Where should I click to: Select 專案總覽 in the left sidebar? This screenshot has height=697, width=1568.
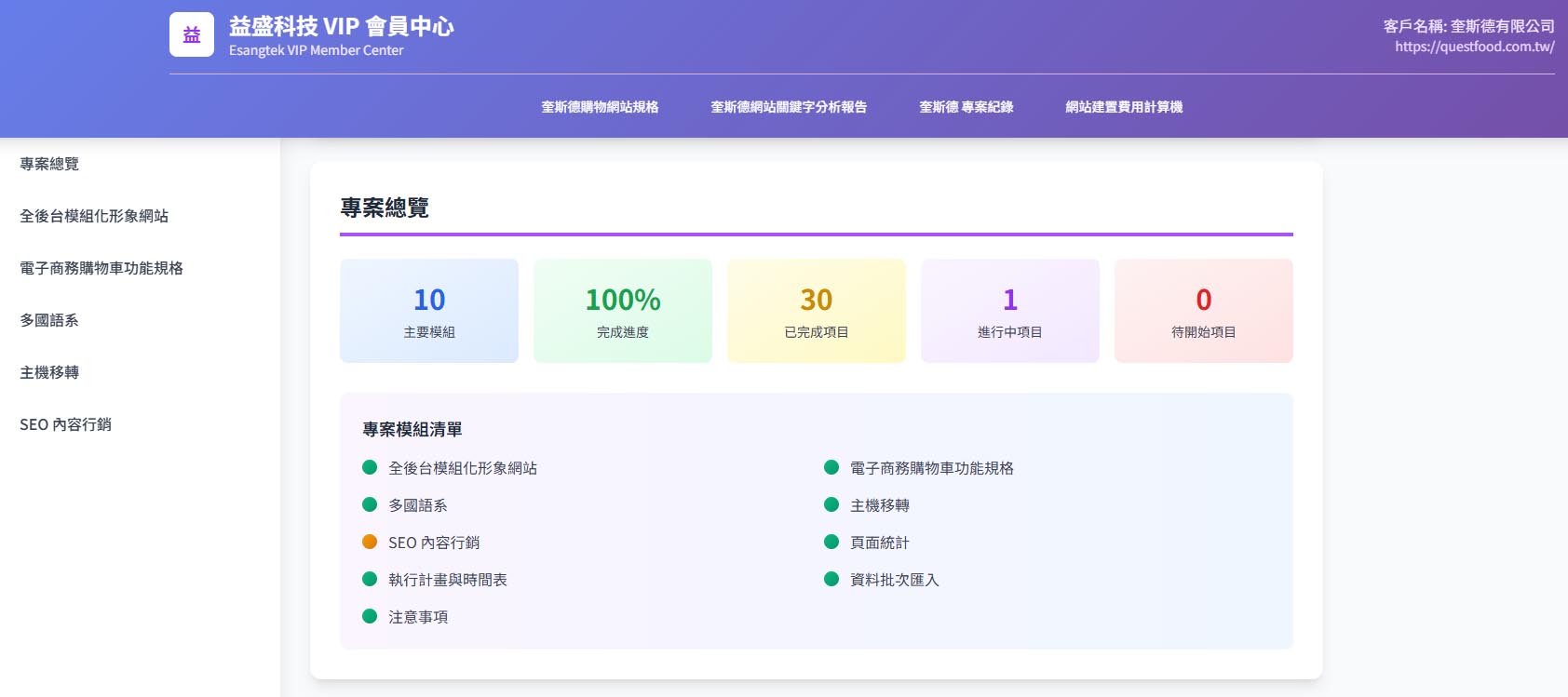point(49,164)
